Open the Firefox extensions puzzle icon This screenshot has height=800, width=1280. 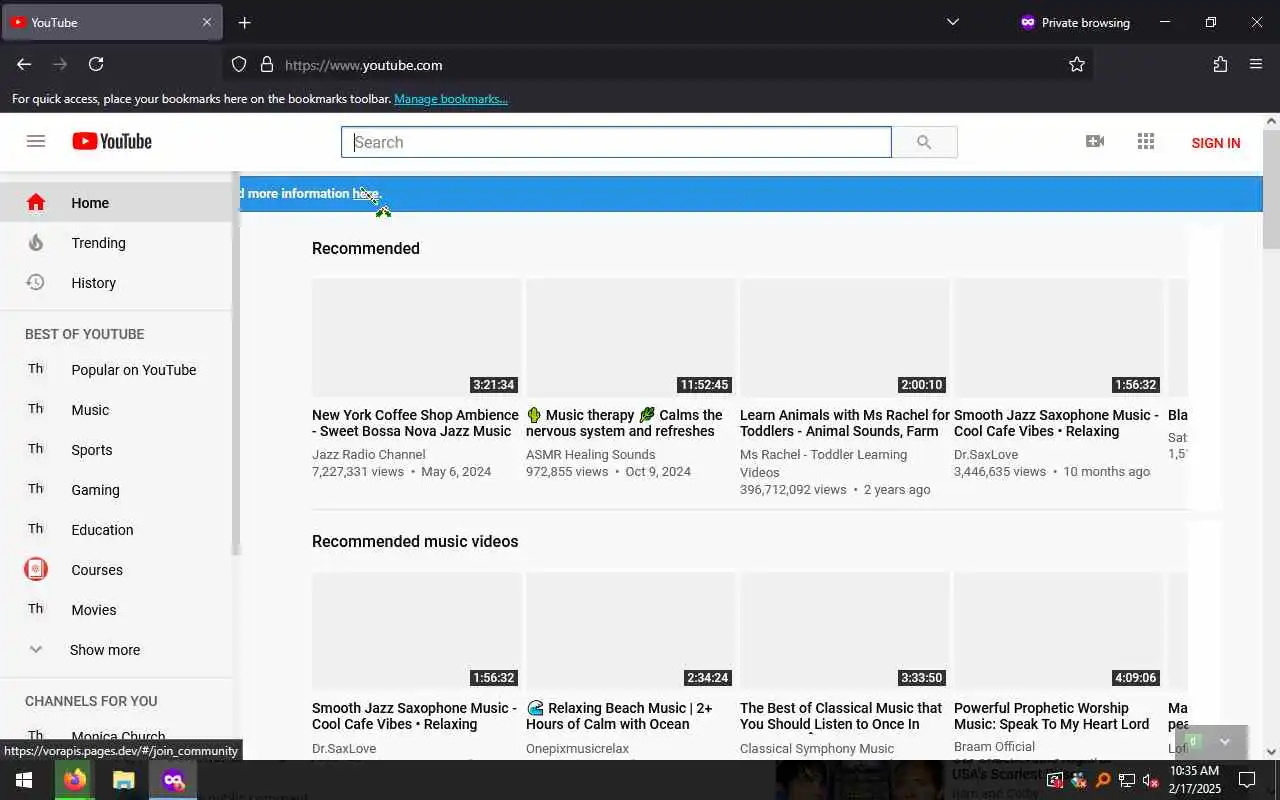1220,64
